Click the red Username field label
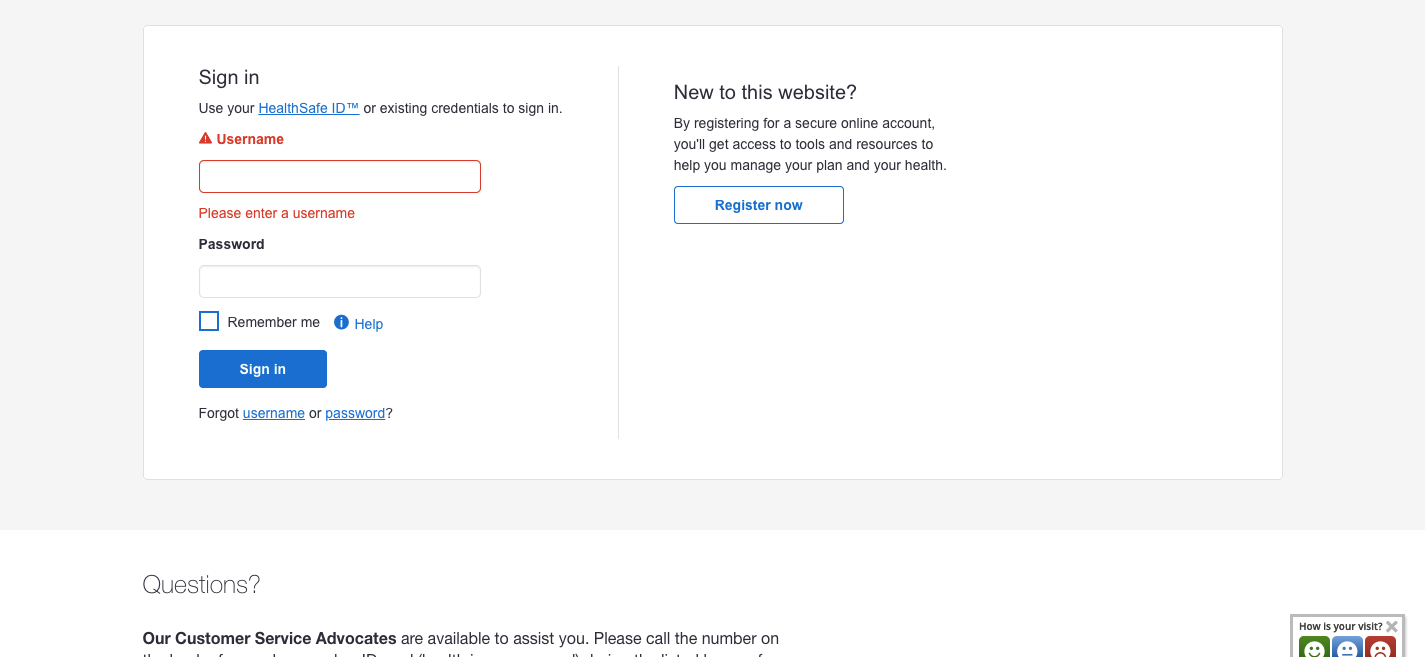 point(250,139)
